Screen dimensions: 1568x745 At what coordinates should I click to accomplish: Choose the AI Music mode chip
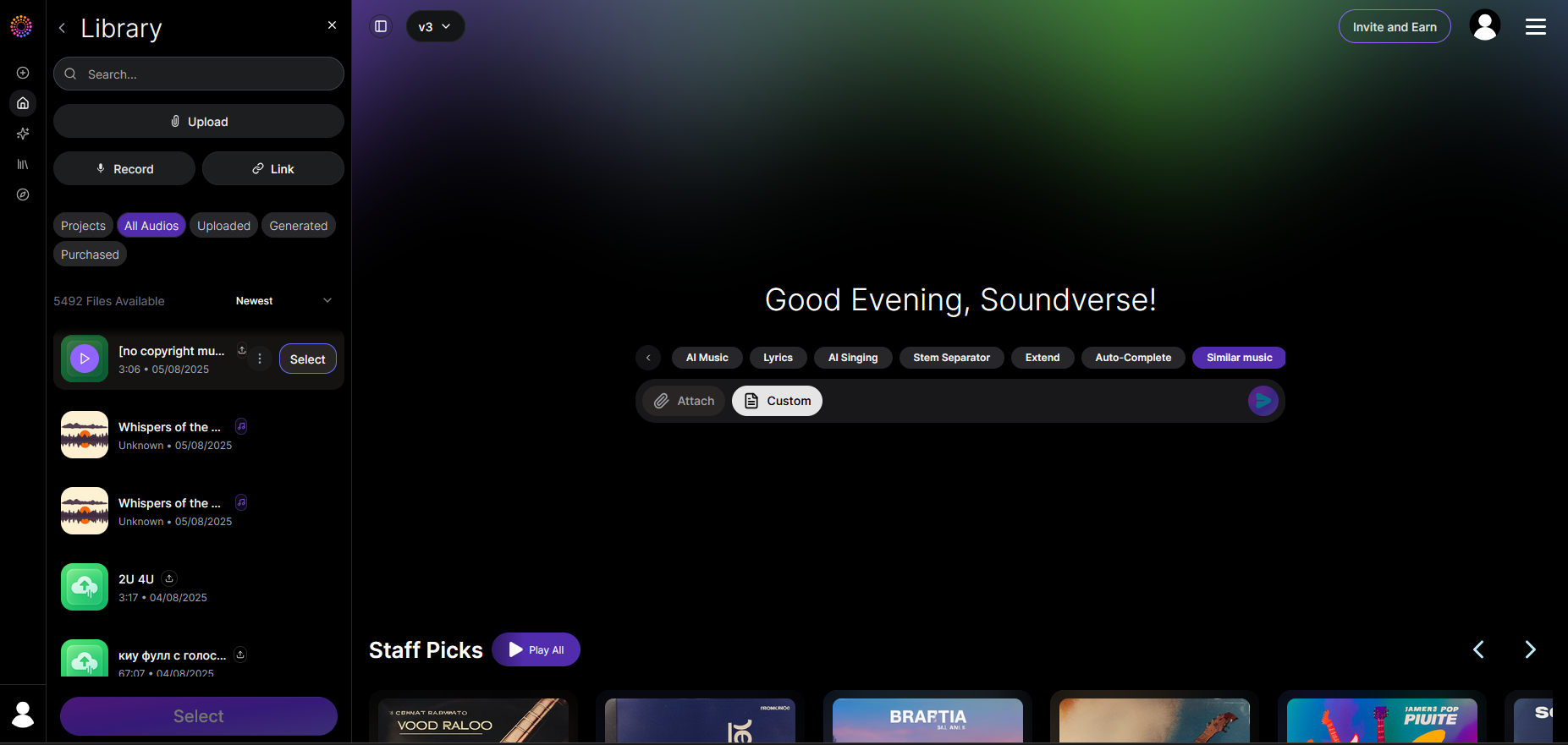tap(707, 358)
